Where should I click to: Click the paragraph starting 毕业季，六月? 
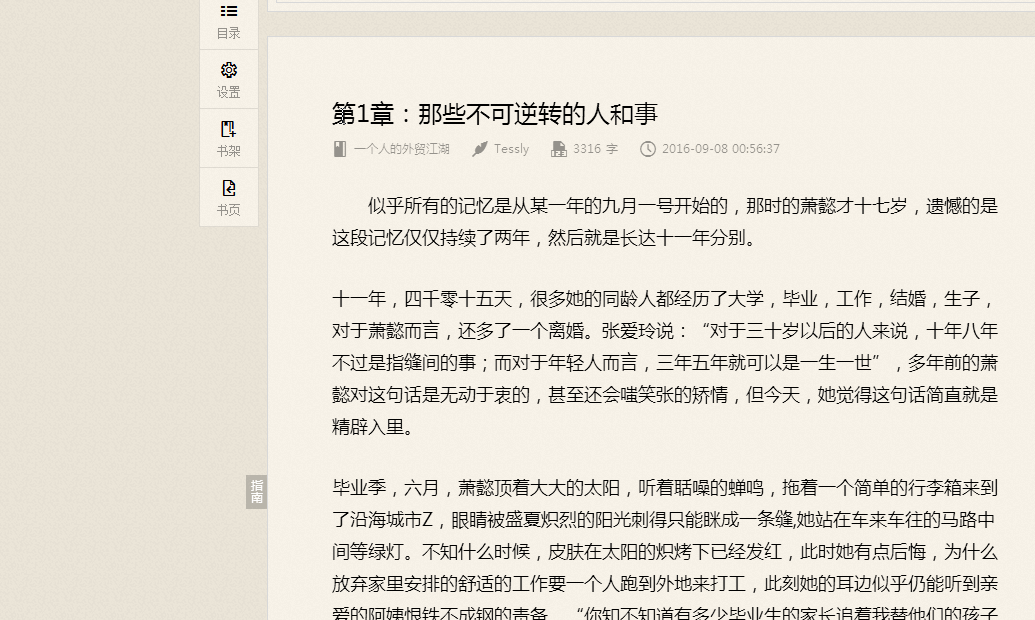[x=665, y=551]
